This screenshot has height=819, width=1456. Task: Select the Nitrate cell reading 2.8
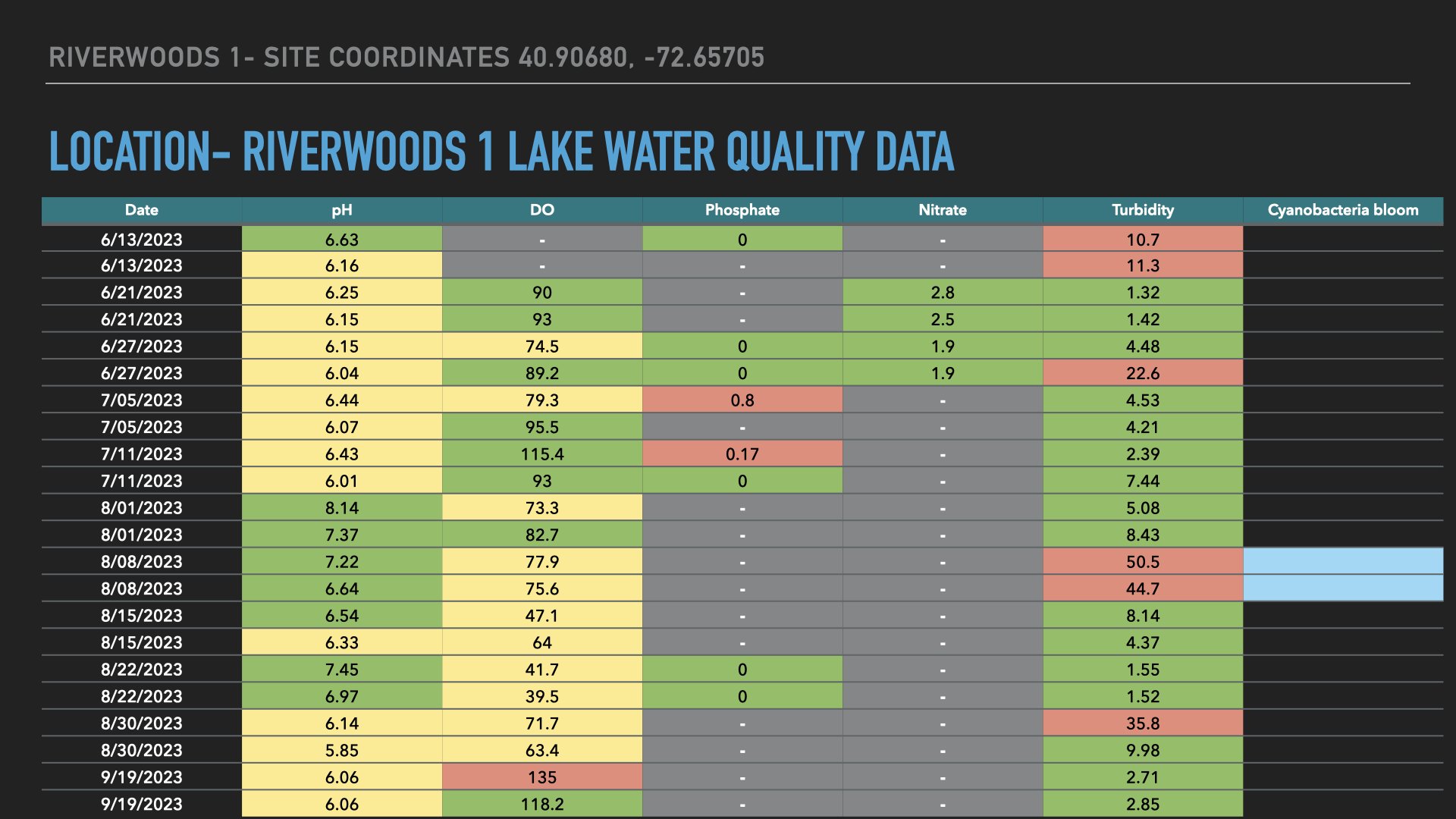tap(943, 292)
